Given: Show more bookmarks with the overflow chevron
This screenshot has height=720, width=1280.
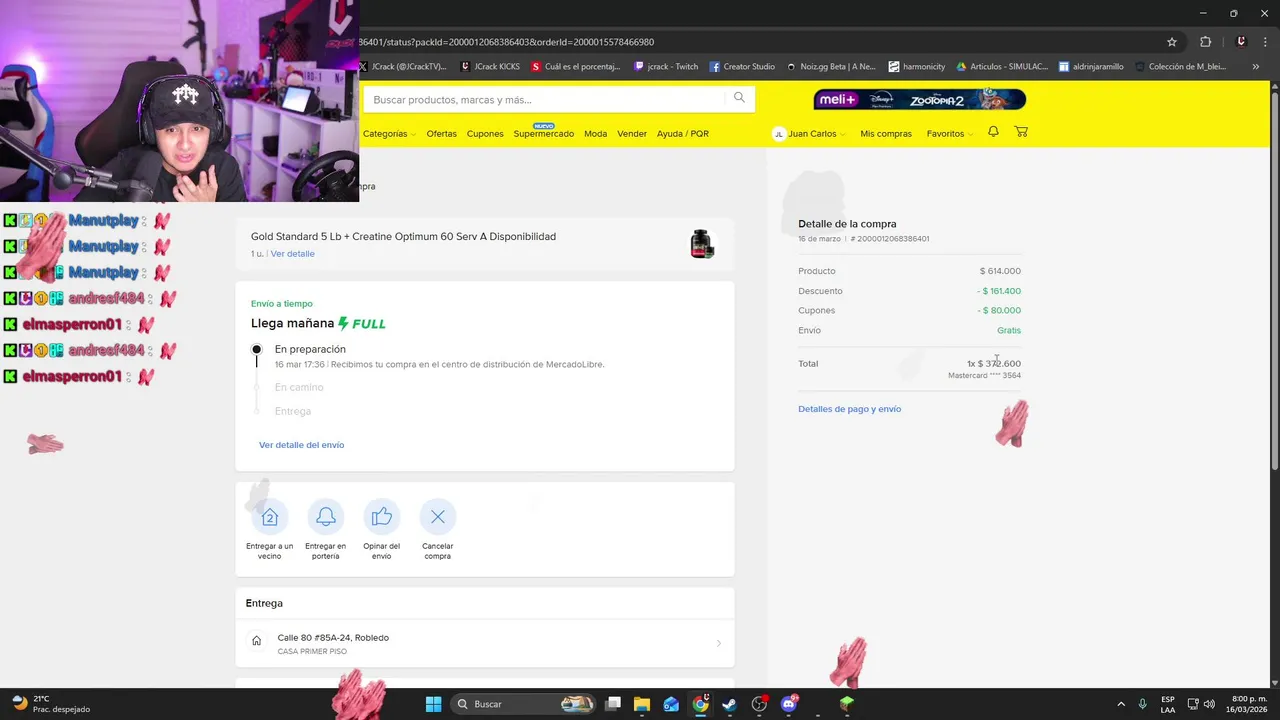Looking at the screenshot, I should tap(1256, 67).
